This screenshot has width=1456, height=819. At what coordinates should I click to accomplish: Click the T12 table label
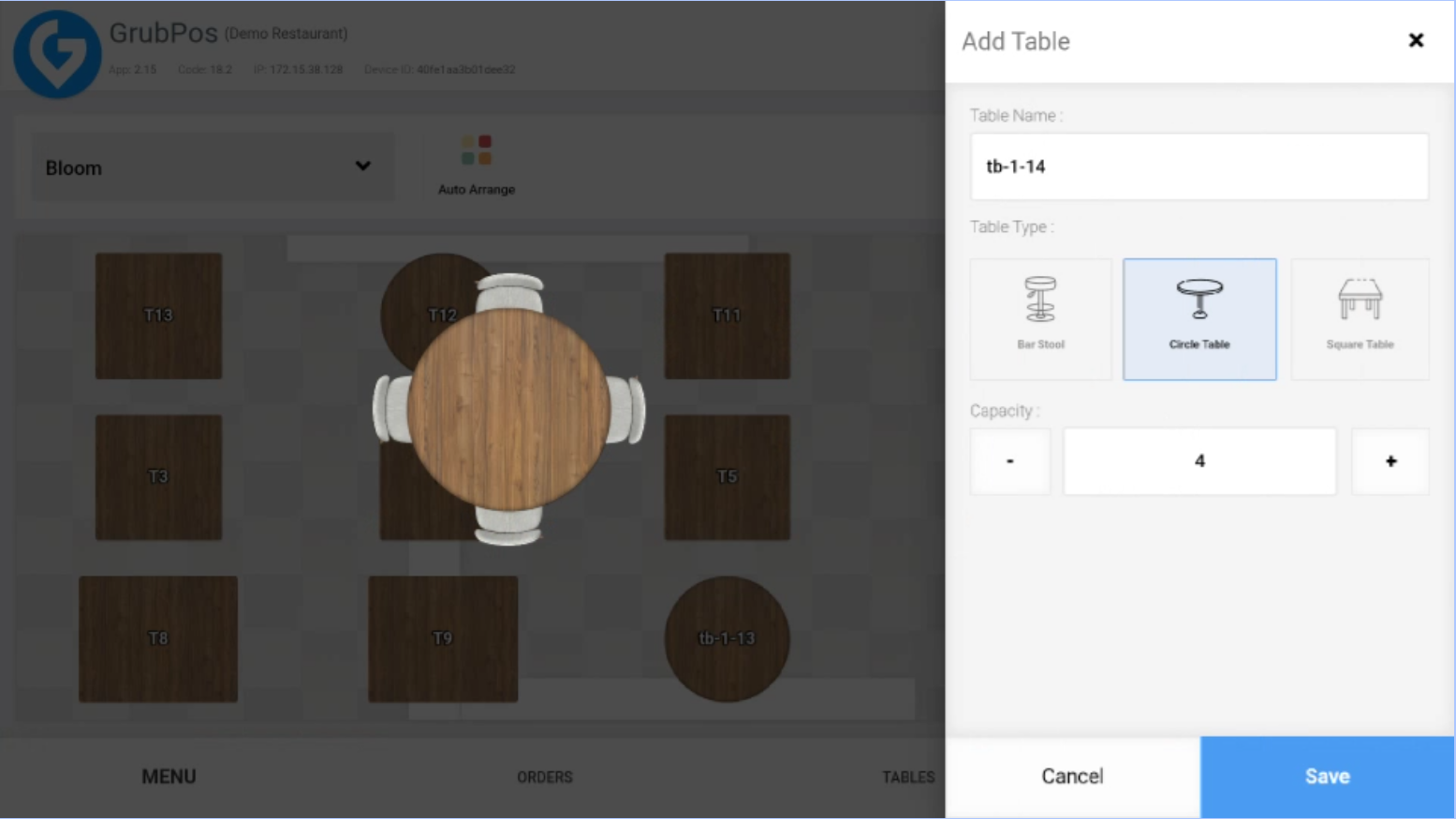click(x=442, y=315)
